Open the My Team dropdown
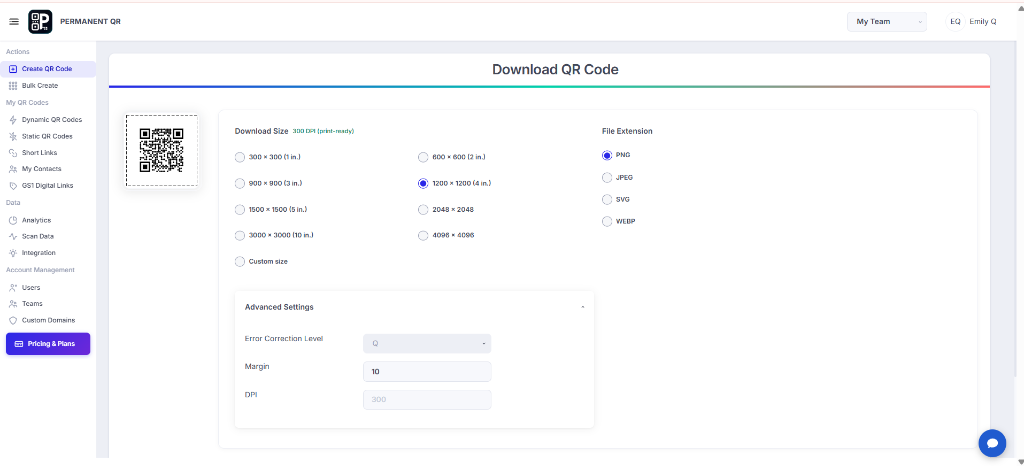Viewport: 1024px width, 466px height. click(x=887, y=22)
